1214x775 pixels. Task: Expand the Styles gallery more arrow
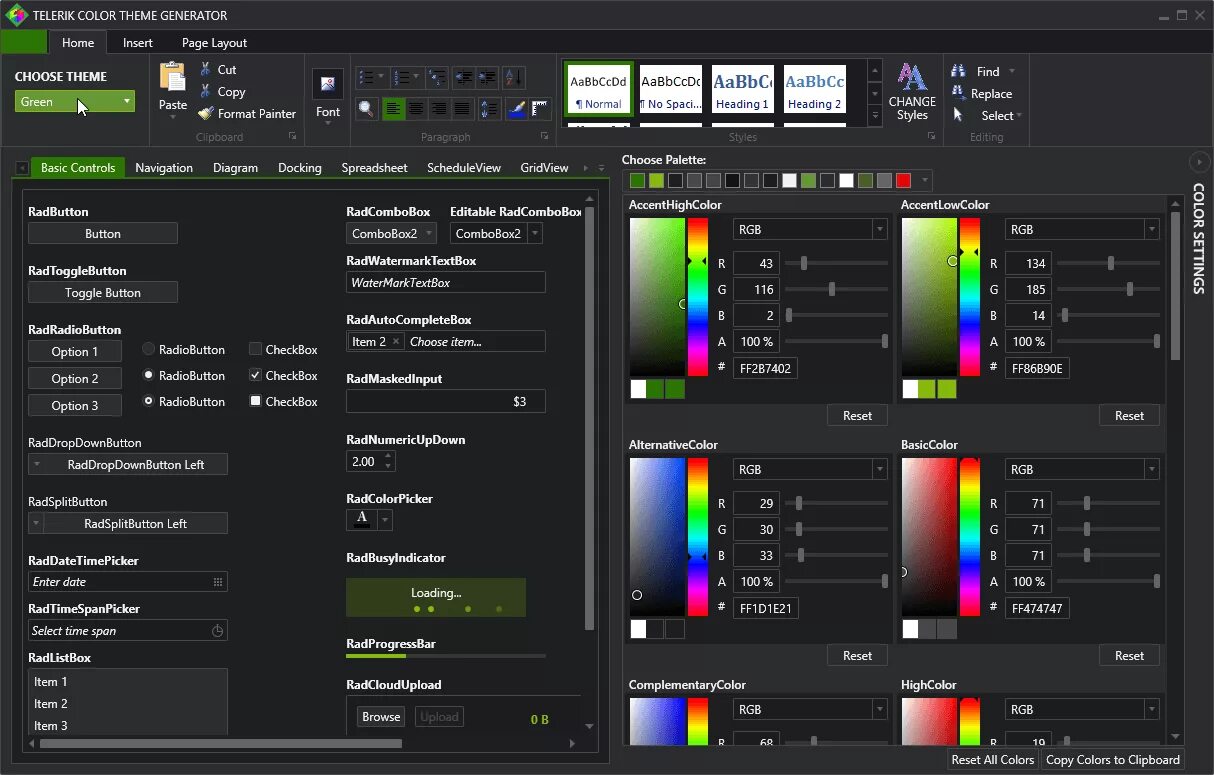click(x=875, y=115)
